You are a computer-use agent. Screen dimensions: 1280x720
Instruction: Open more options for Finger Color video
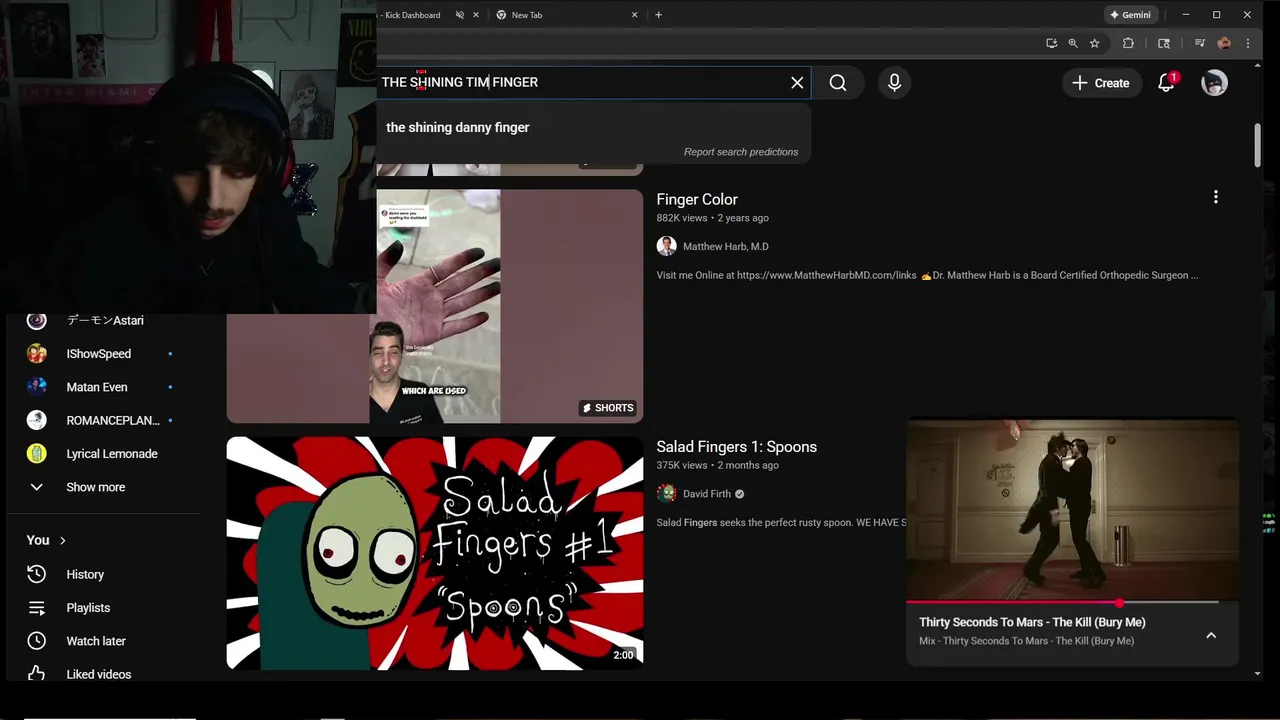[x=1216, y=198]
